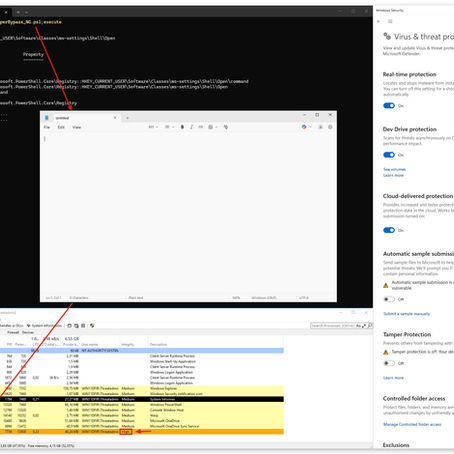Select the Microsoft OneDrive Sync Service row

tap(142, 426)
